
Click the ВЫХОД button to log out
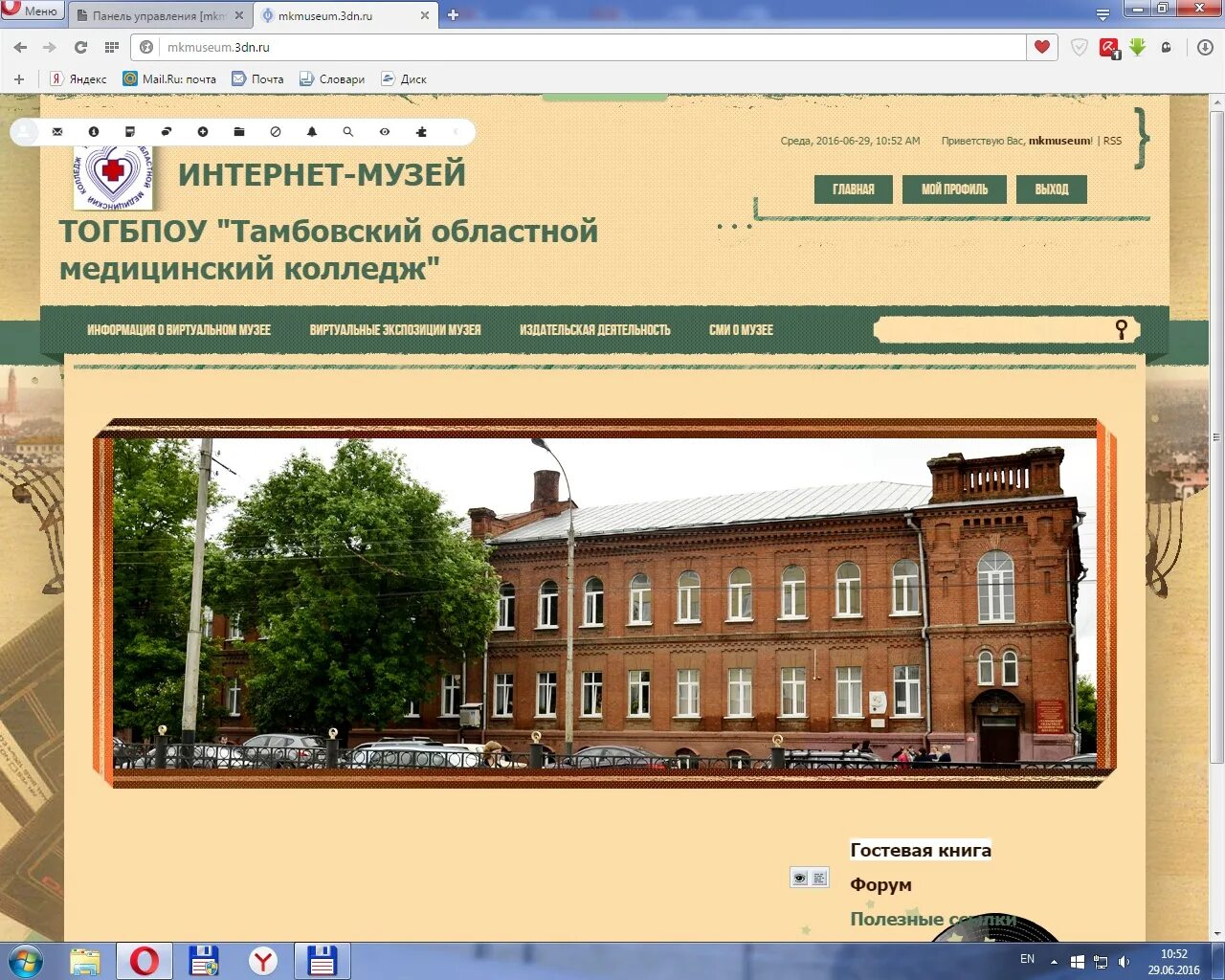pyautogui.click(x=1052, y=189)
